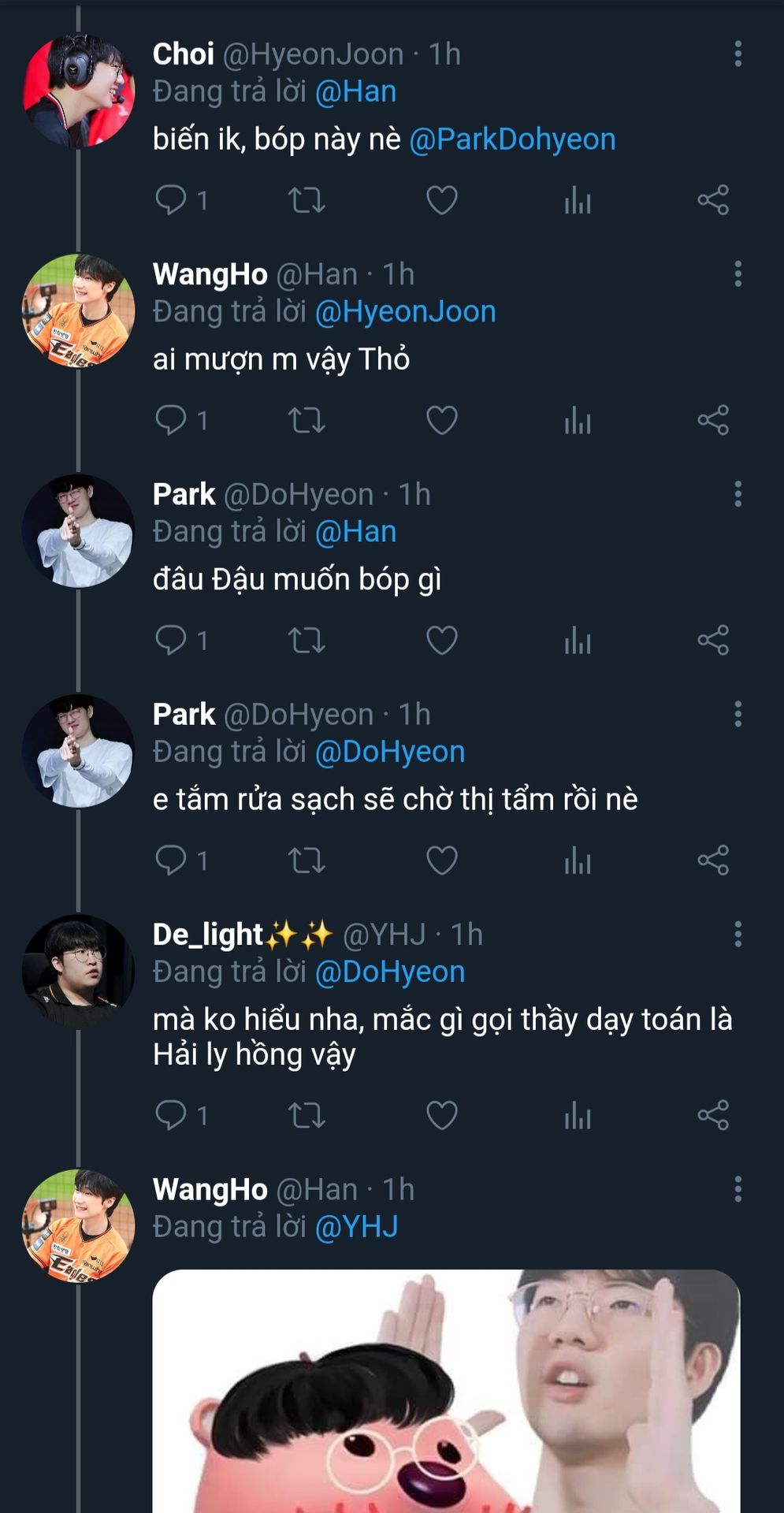Tap @HyeonJoon mention in WangHo's reply
The height and width of the screenshot is (1513, 784).
click(x=405, y=312)
